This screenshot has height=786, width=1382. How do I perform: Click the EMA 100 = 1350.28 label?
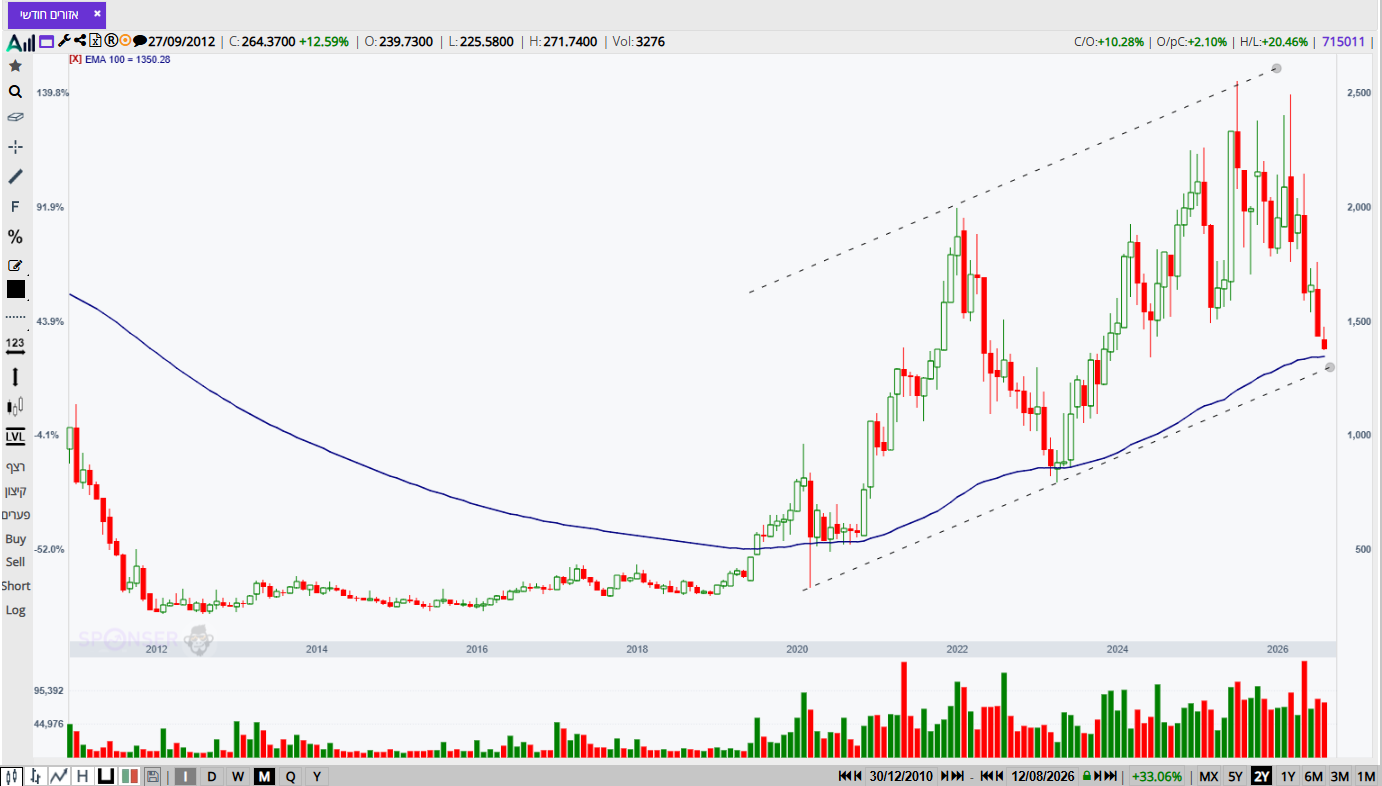127,59
